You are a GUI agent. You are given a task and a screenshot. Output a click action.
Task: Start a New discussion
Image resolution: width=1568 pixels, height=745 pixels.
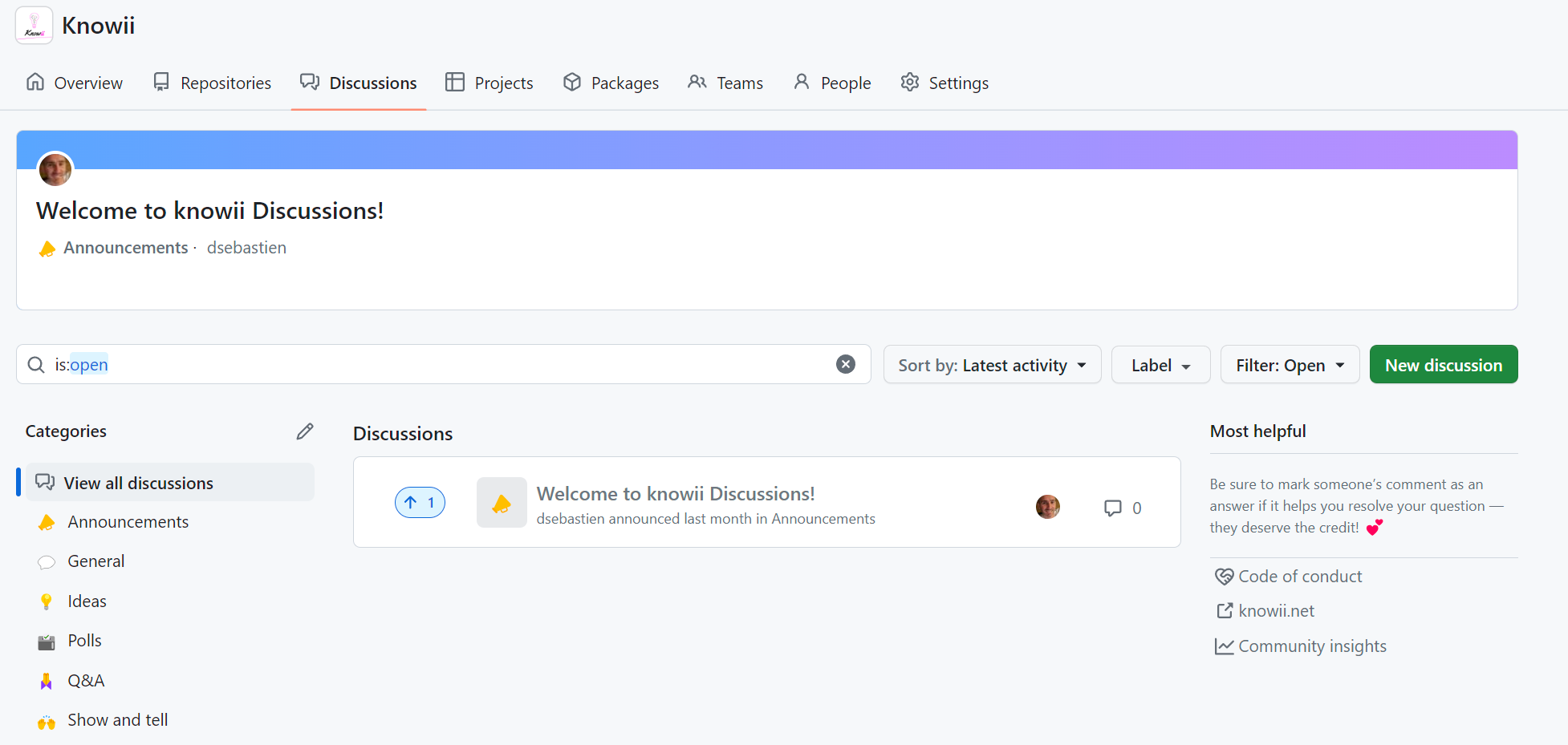pyautogui.click(x=1444, y=365)
